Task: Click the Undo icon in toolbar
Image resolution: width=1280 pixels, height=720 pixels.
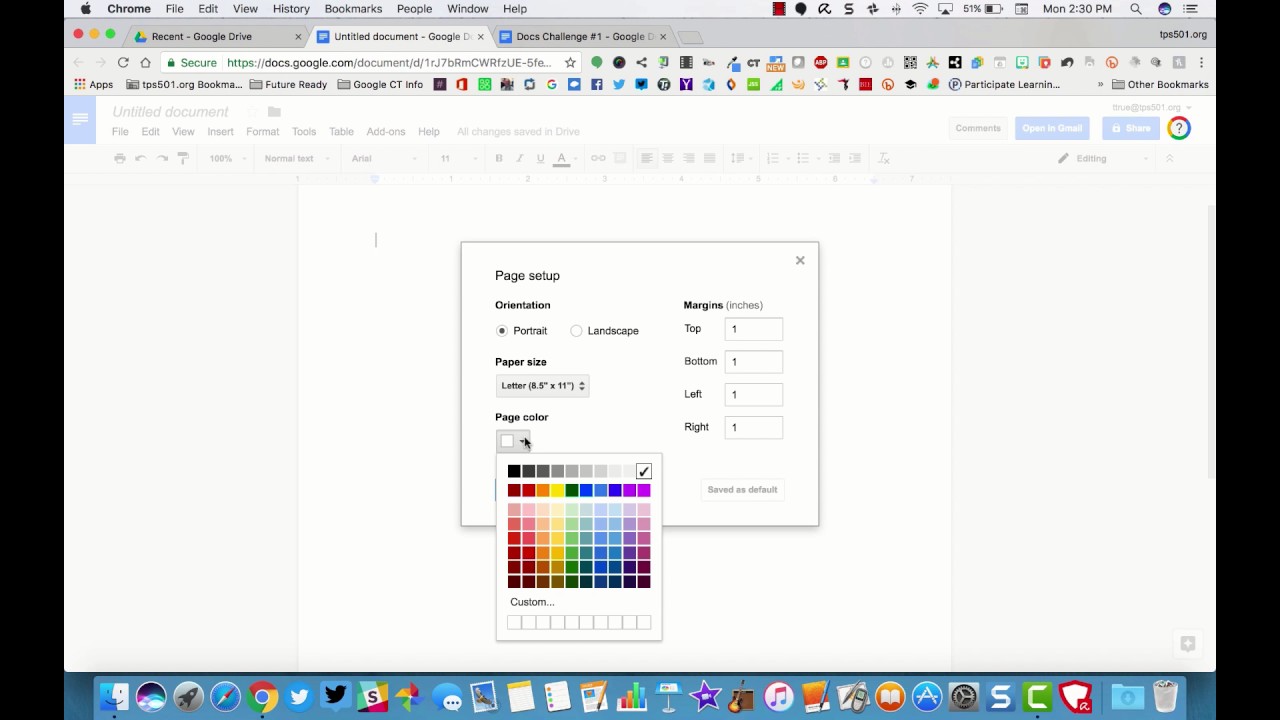Action: [141, 158]
